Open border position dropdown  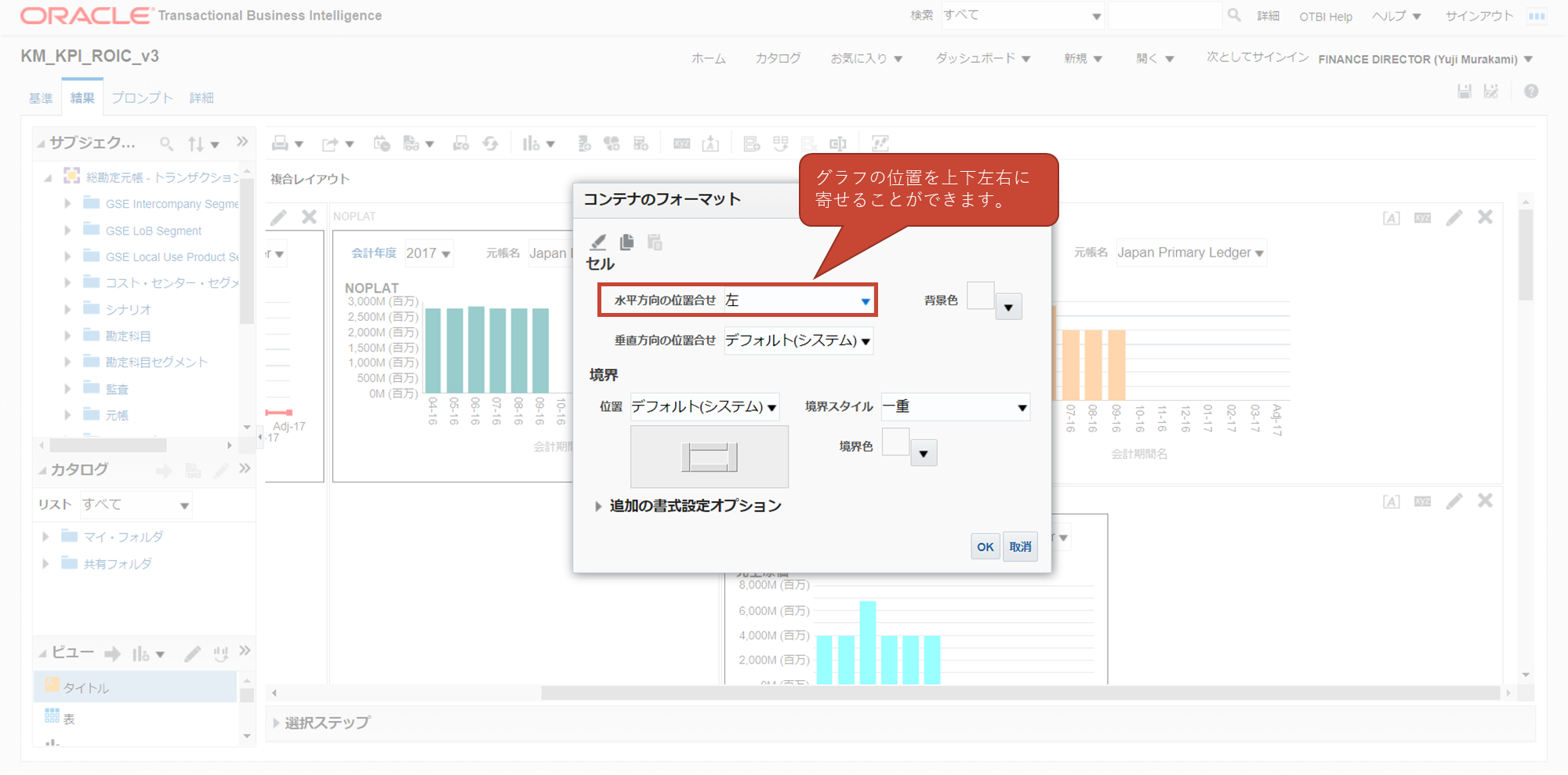click(x=704, y=407)
